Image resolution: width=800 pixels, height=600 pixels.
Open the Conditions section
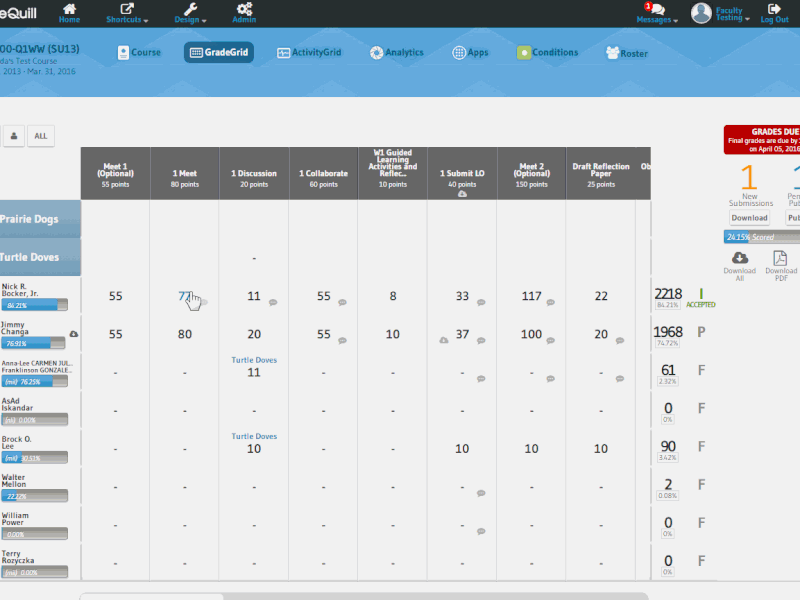point(548,52)
